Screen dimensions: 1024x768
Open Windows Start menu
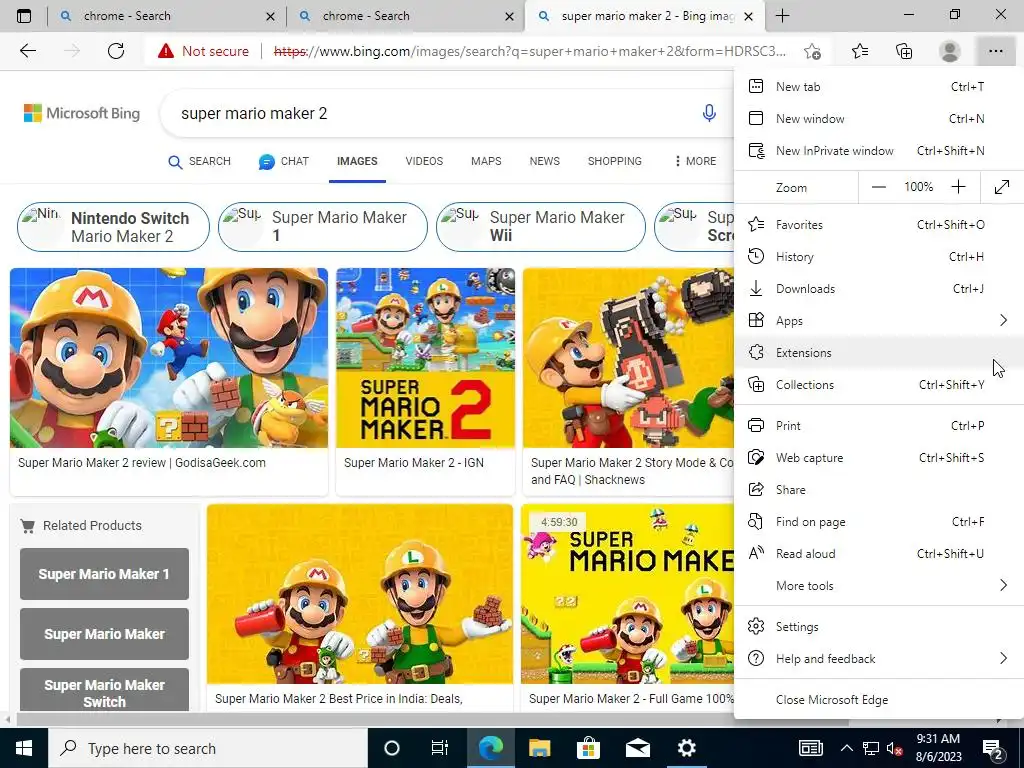coord(24,748)
